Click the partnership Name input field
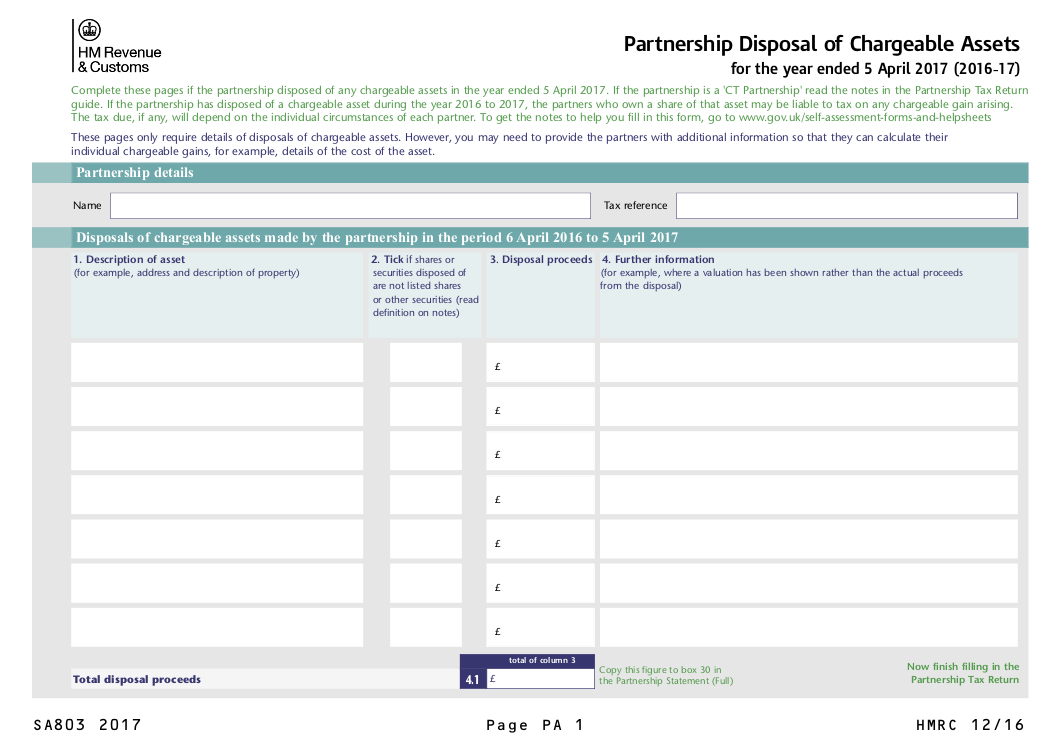 click(x=351, y=206)
